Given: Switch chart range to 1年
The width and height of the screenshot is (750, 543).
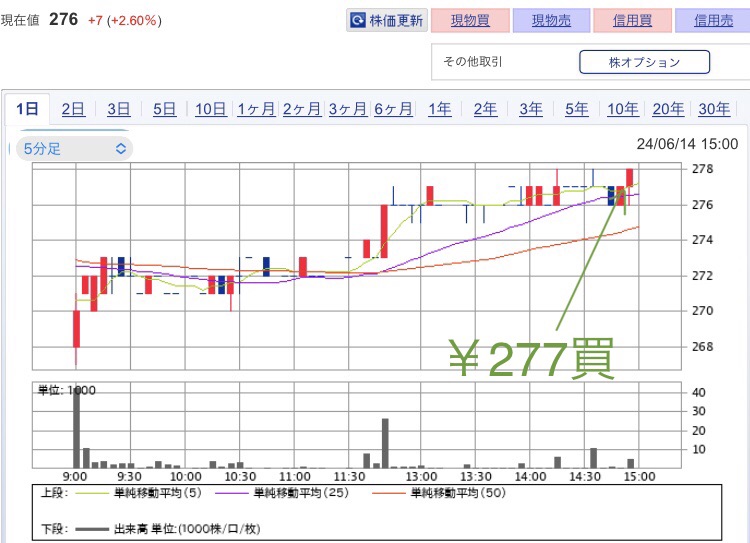Looking at the screenshot, I should coord(439,109).
